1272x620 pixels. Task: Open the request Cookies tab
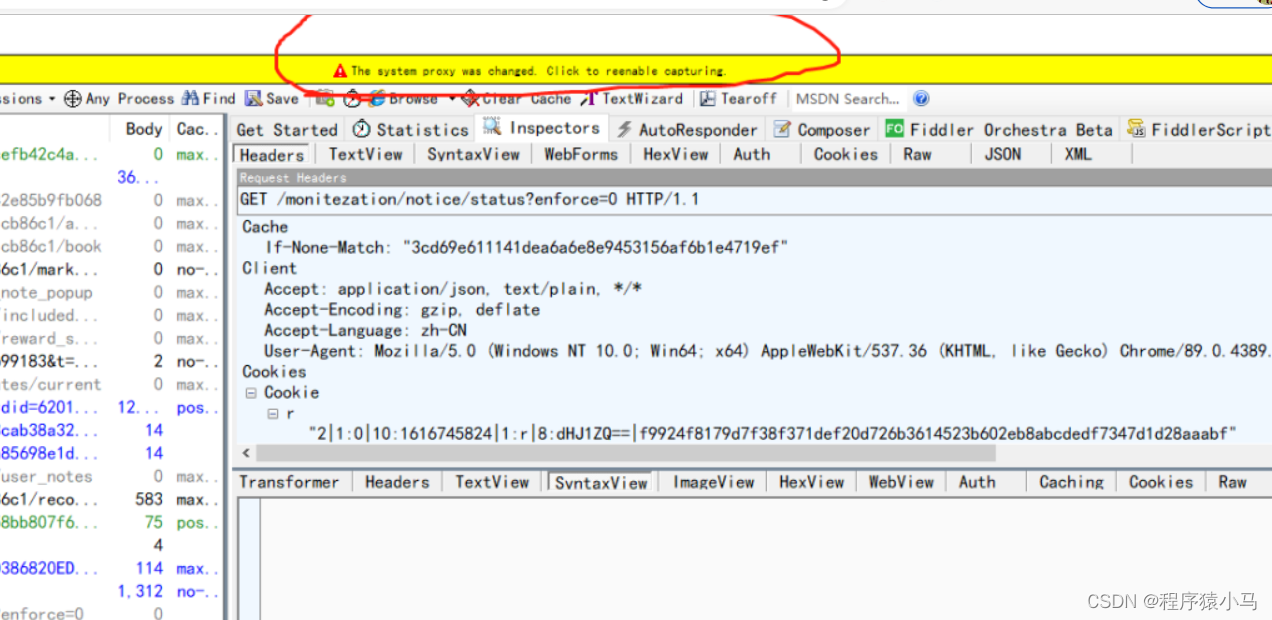click(846, 154)
